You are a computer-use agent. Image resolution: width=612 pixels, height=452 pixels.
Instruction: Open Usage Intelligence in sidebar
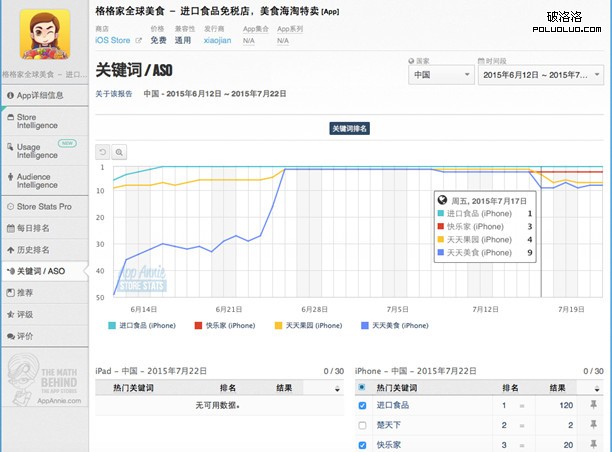[x=44, y=151]
